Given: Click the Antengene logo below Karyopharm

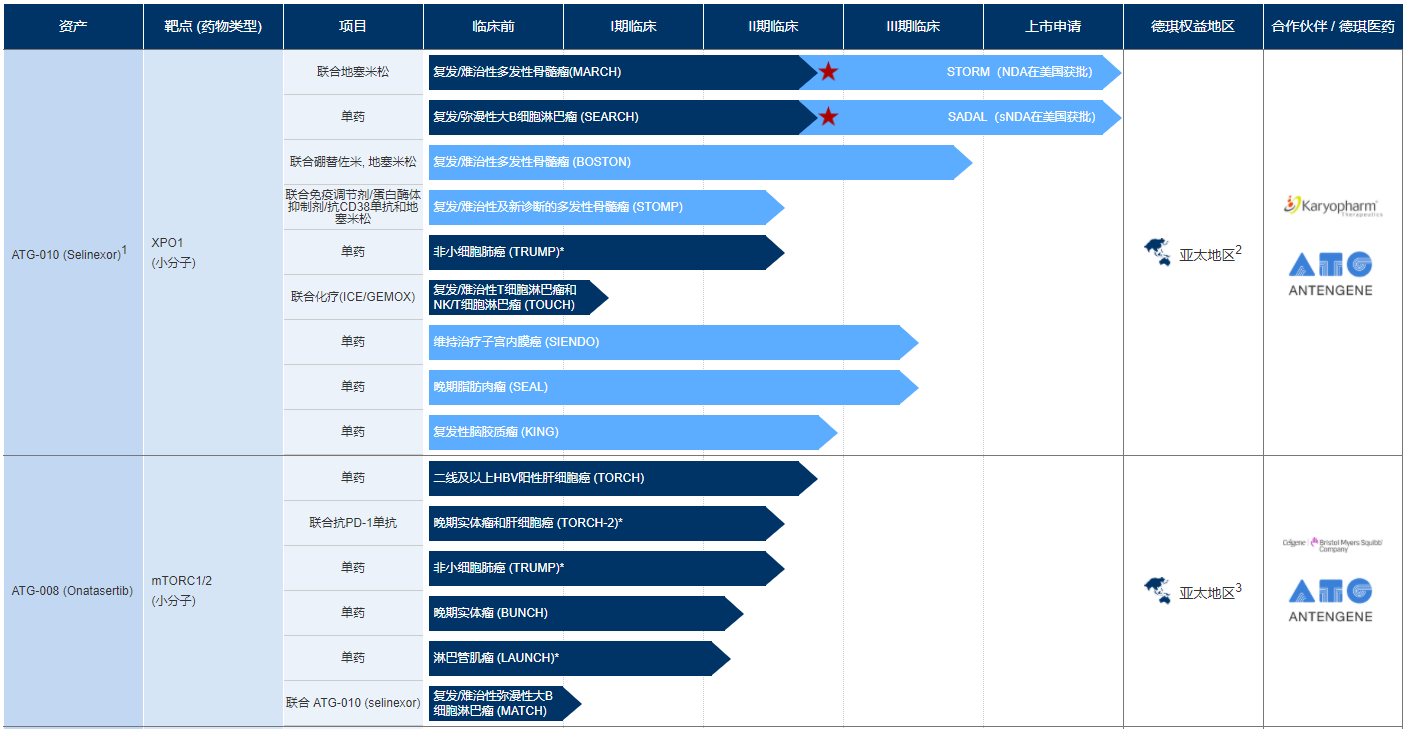Looking at the screenshot, I should click(x=1330, y=274).
